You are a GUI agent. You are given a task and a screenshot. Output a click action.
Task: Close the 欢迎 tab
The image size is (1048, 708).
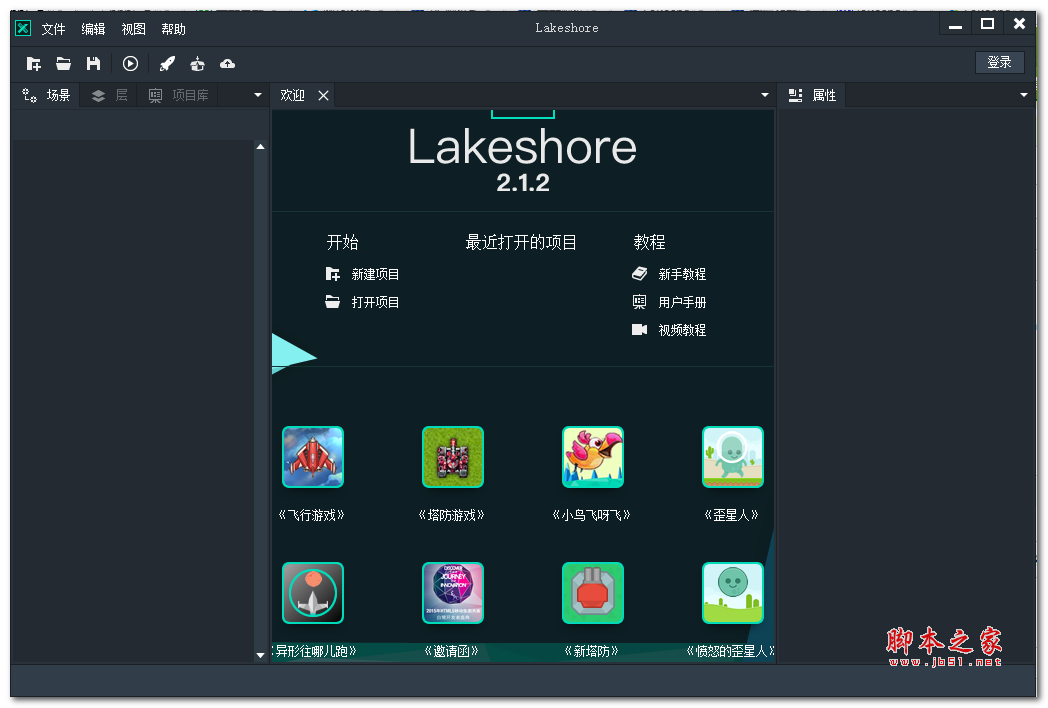[323, 96]
